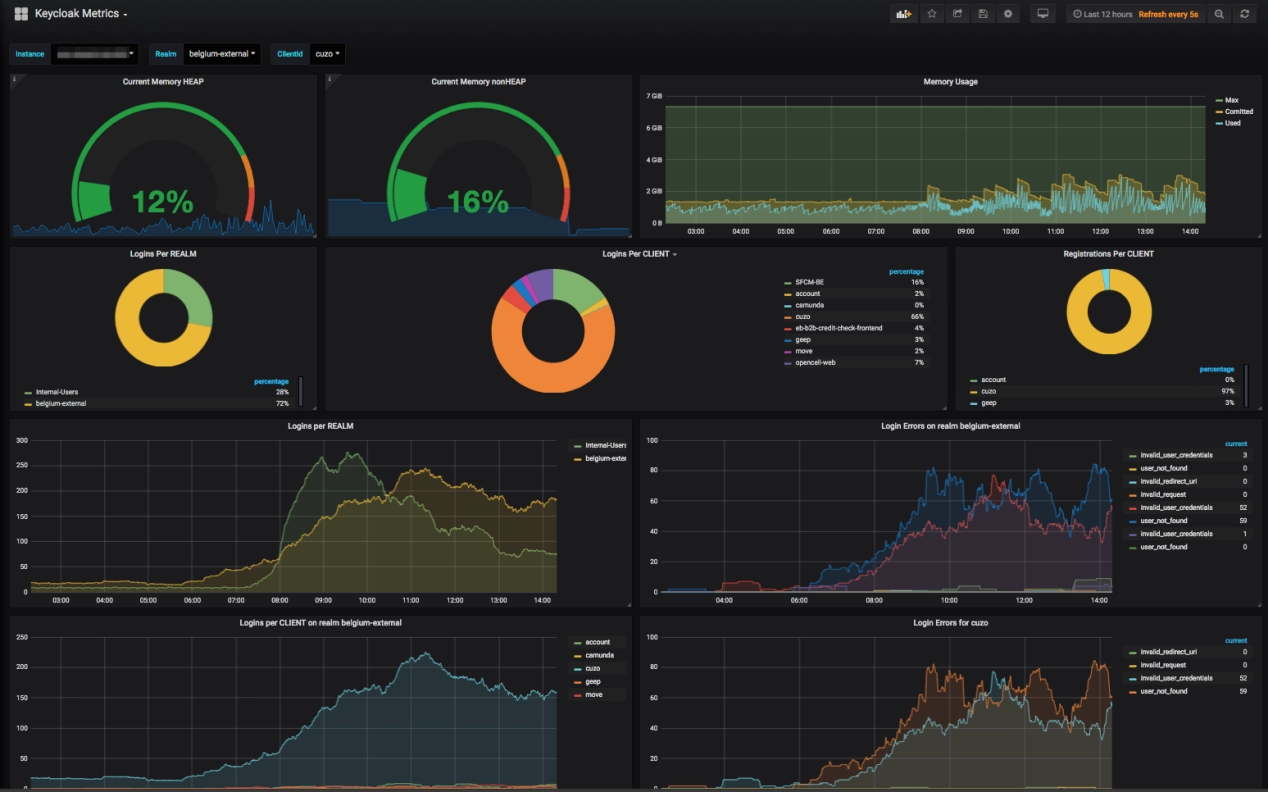Image resolution: width=1268 pixels, height=792 pixels.
Task: Toggle Internal-Users series in Logins per REALM graph legend
Action: (x=605, y=445)
